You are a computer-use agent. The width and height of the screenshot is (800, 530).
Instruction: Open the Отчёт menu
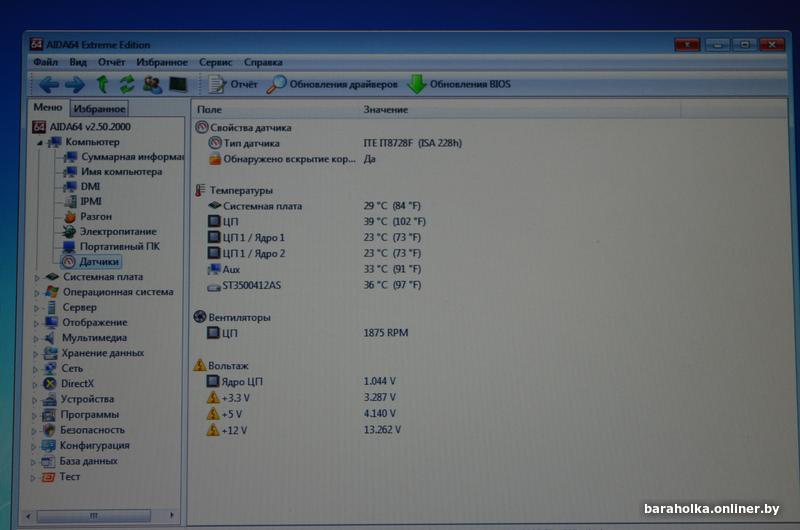click(x=111, y=62)
